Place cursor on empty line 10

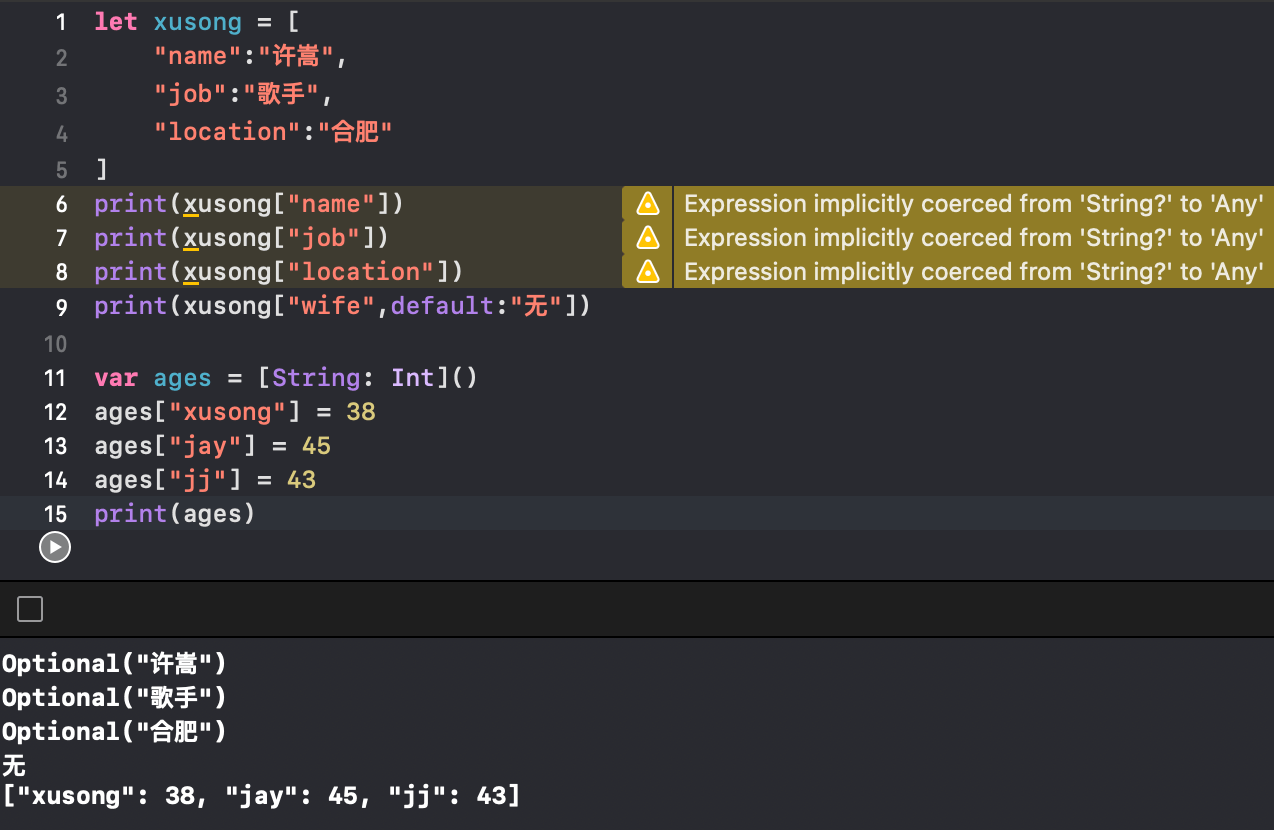[300, 344]
